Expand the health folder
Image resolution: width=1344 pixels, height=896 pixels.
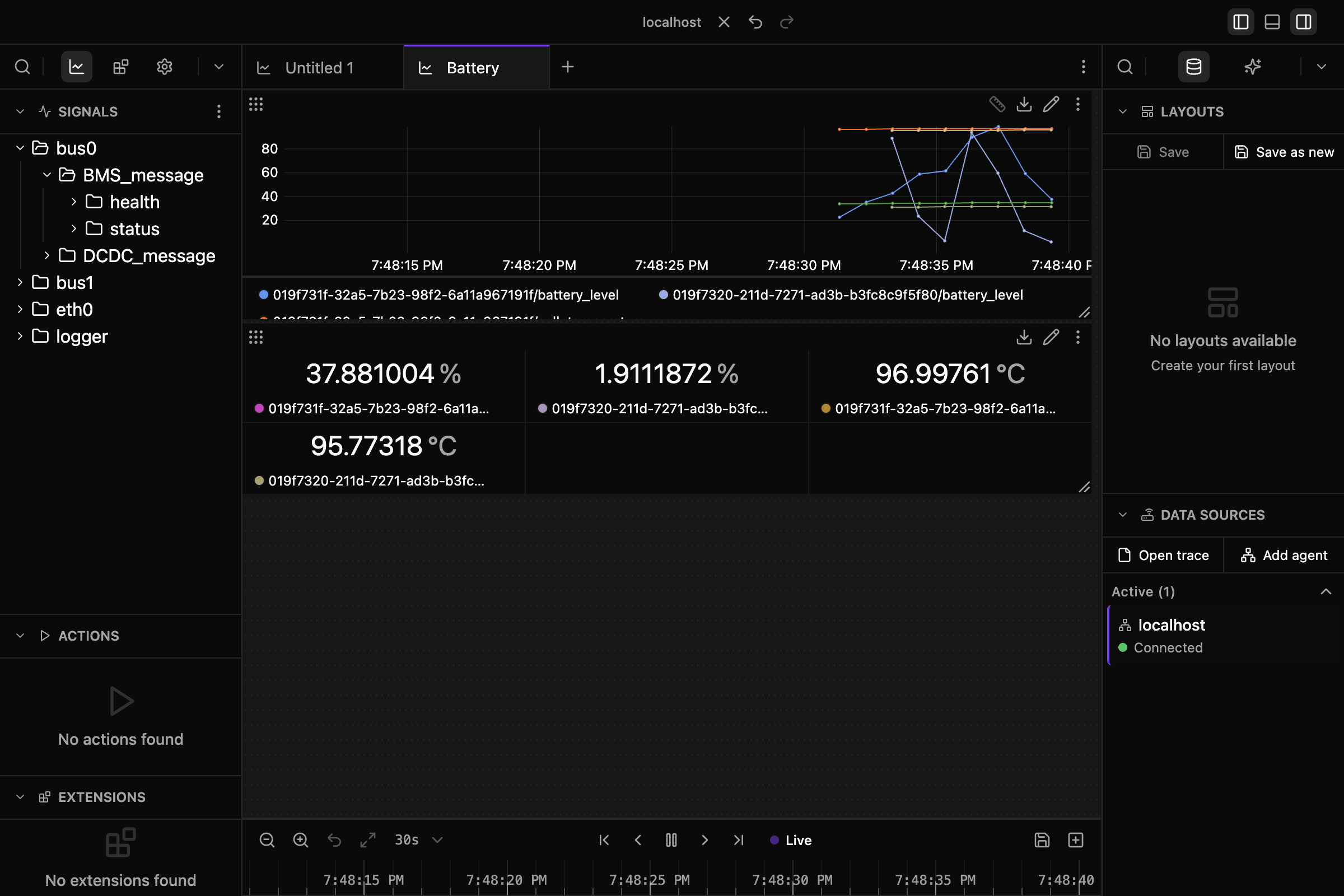(x=74, y=202)
